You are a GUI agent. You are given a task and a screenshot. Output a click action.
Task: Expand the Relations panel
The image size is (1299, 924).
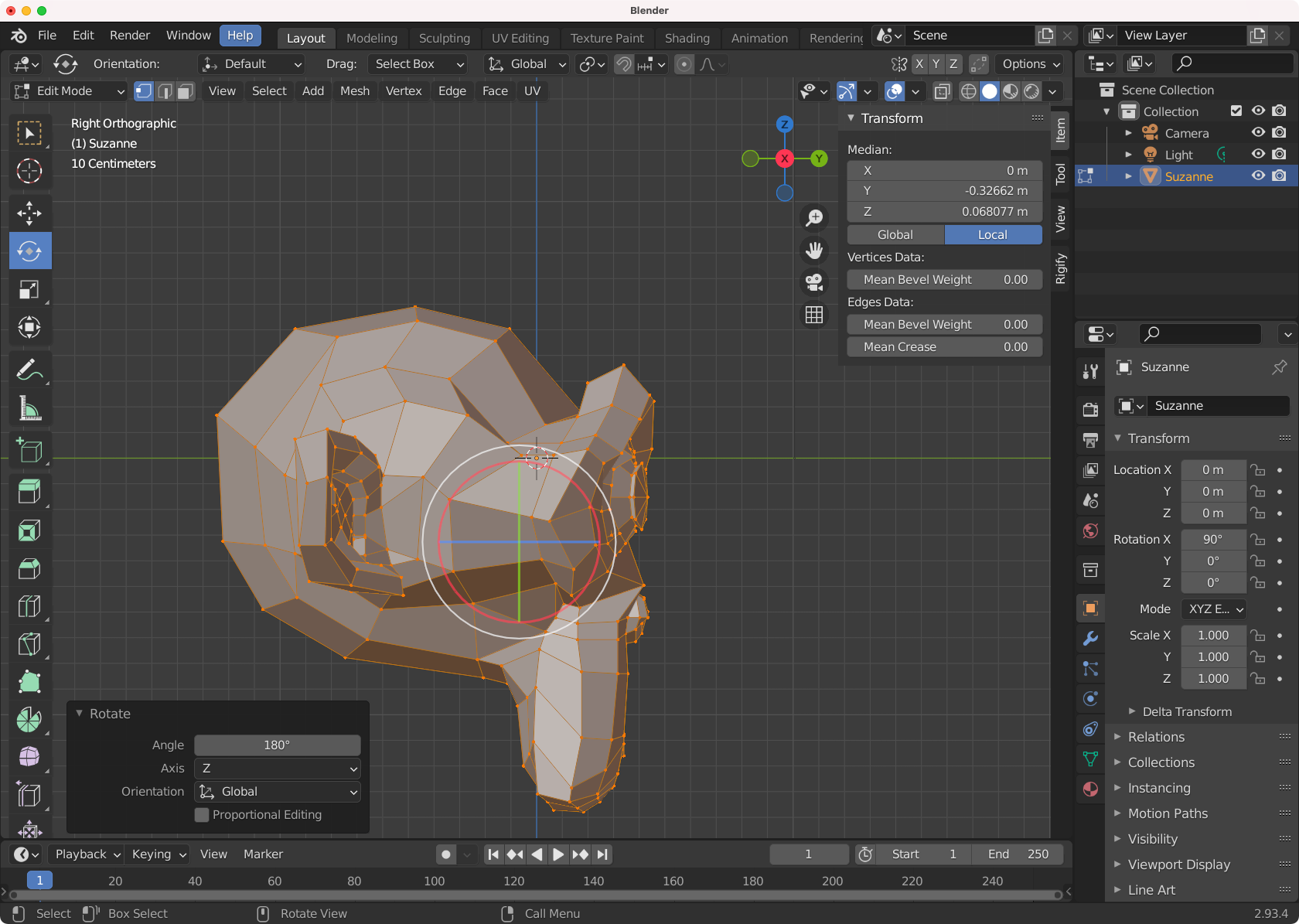(1156, 737)
